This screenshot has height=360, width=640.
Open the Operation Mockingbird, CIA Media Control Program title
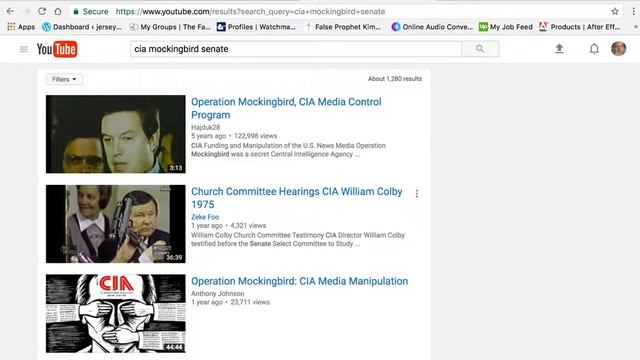[x=286, y=108]
